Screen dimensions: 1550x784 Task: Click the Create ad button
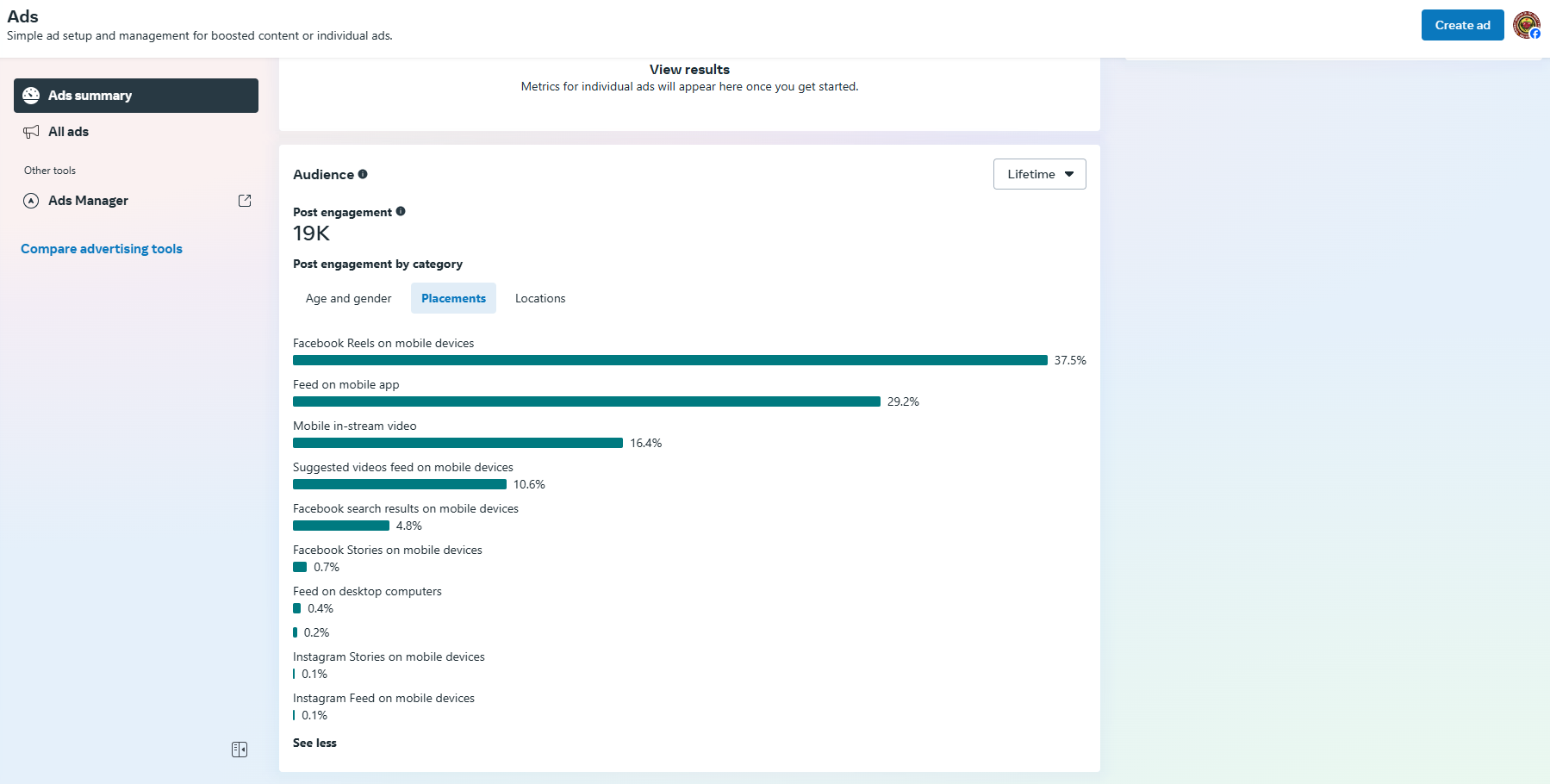click(x=1462, y=25)
